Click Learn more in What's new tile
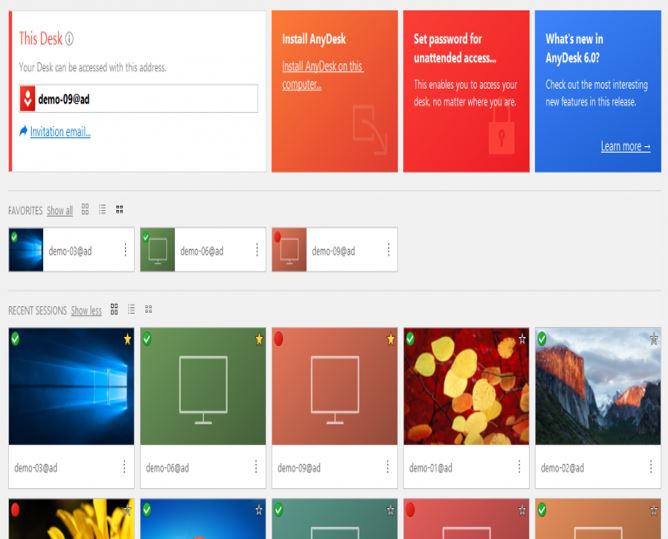 pyautogui.click(x=625, y=147)
